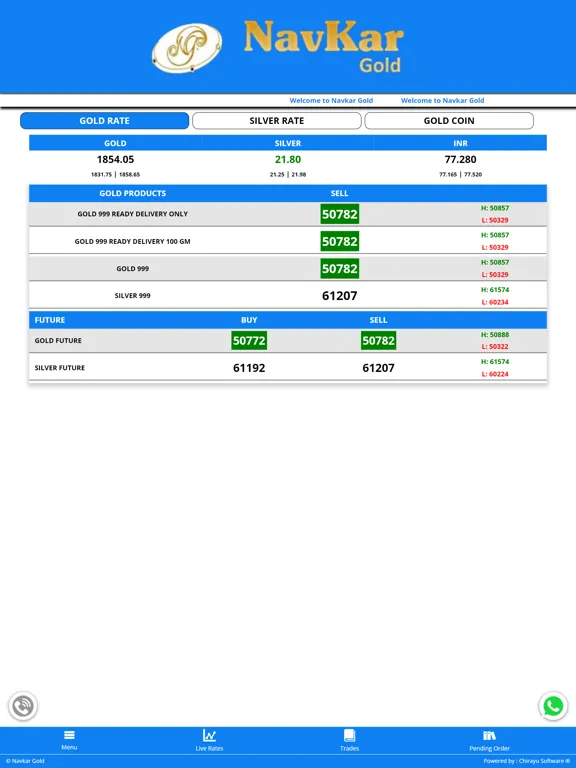Image resolution: width=576 pixels, height=768 pixels.
Task: Click the 'GOLD PRODUCTS' column header
Action: [132, 193]
